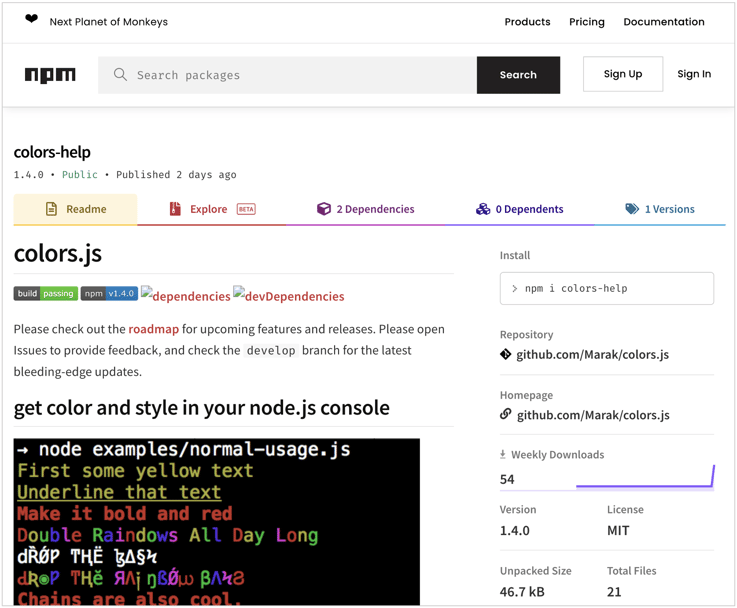
Task: Follow the roadmap link
Action: coord(153,329)
